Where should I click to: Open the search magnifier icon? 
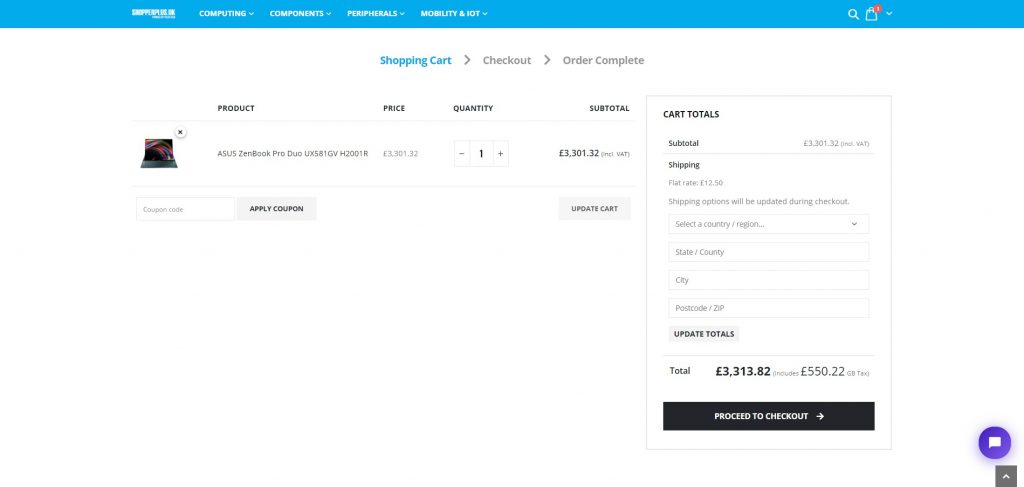pyautogui.click(x=853, y=14)
